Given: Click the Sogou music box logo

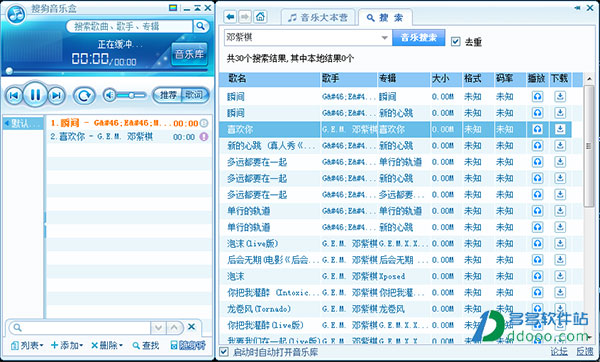Looking at the screenshot, I should coord(16,15).
